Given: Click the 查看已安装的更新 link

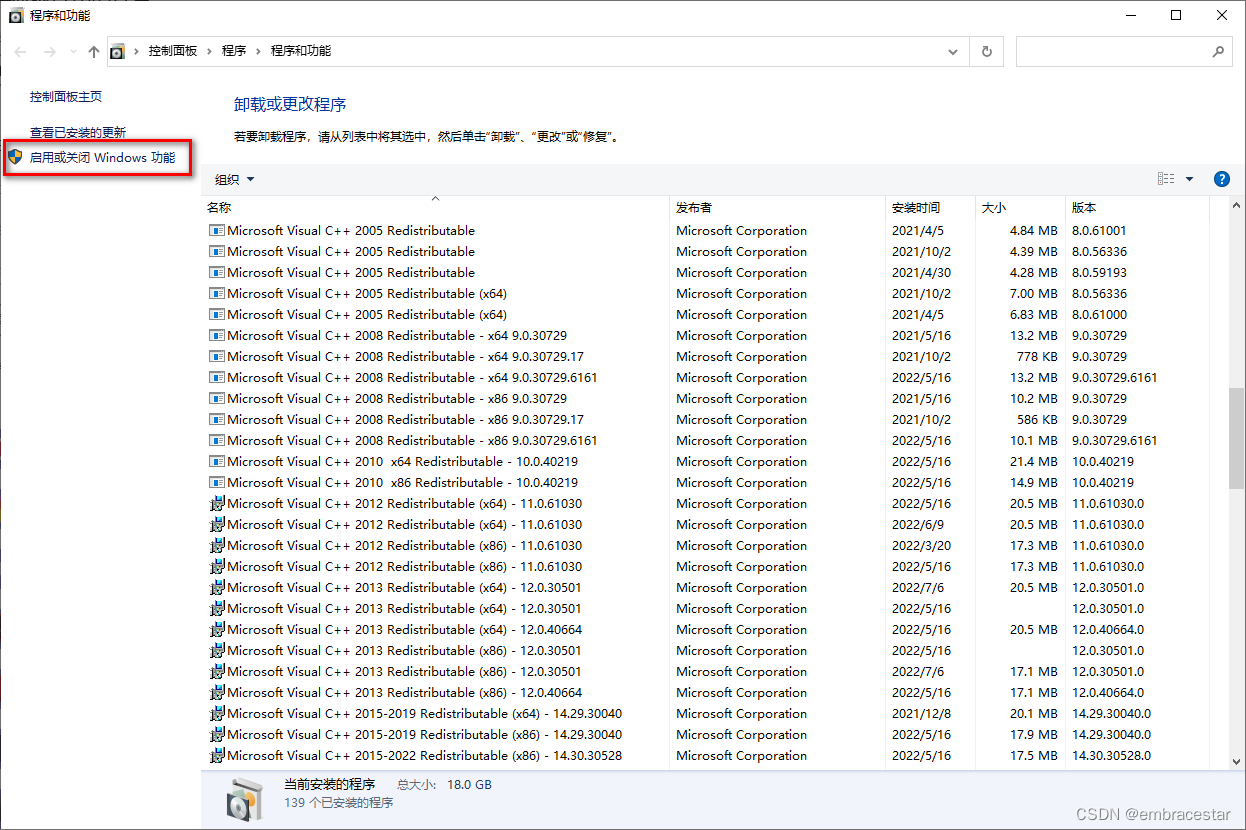Looking at the screenshot, I should [x=78, y=132].
